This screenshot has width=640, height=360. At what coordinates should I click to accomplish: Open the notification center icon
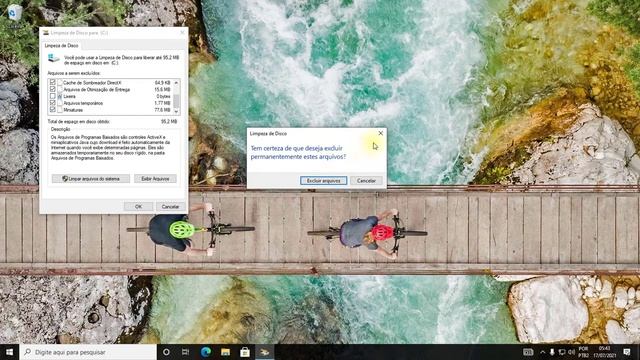coord(627,352)
